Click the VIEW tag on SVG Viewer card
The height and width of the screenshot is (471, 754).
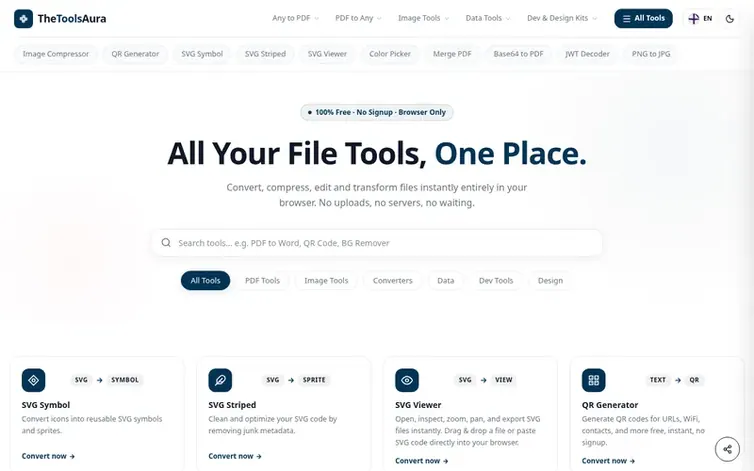(x=503, y=380)
